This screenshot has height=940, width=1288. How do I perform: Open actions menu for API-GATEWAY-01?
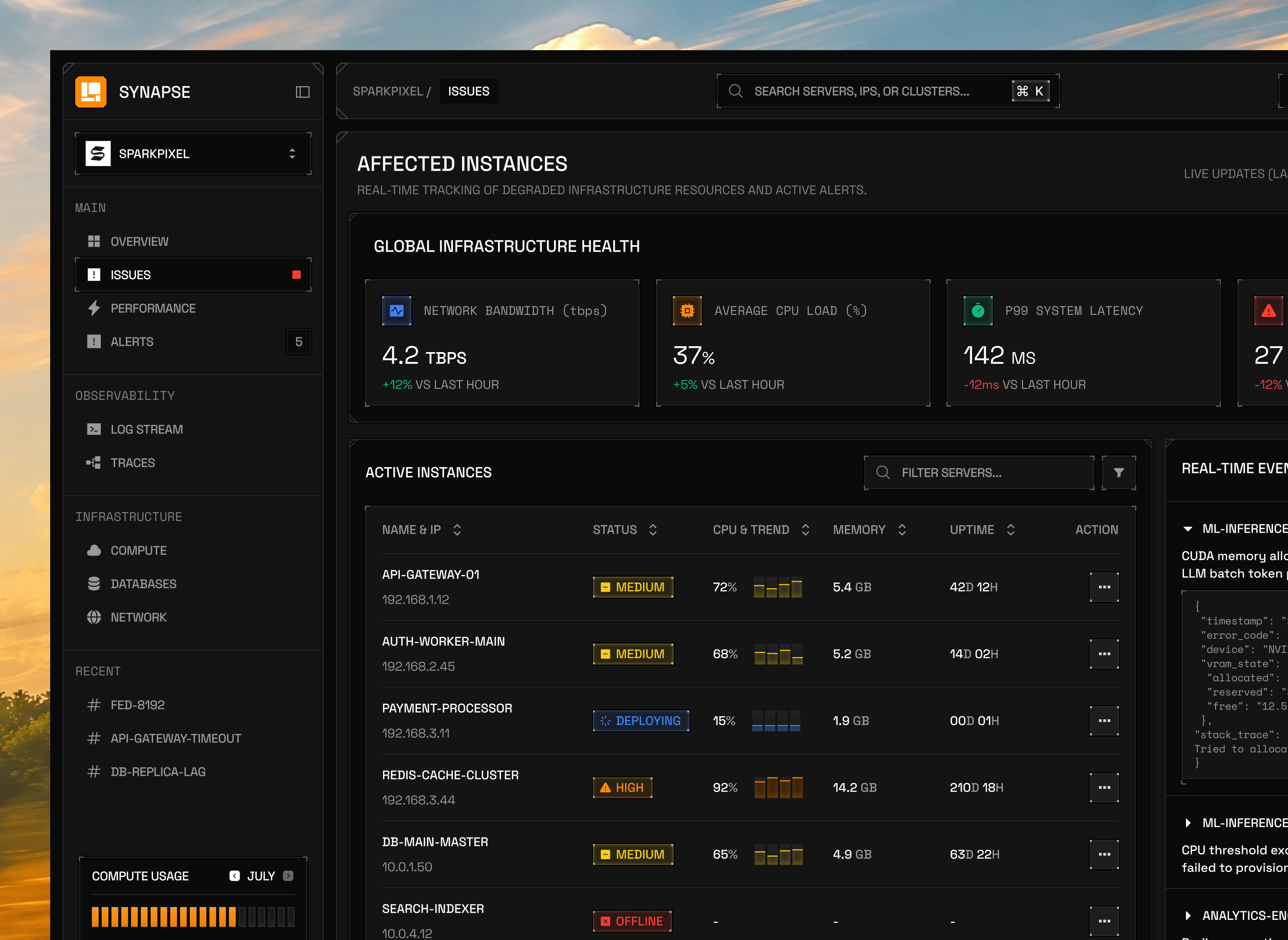[x=1104, y=587]
